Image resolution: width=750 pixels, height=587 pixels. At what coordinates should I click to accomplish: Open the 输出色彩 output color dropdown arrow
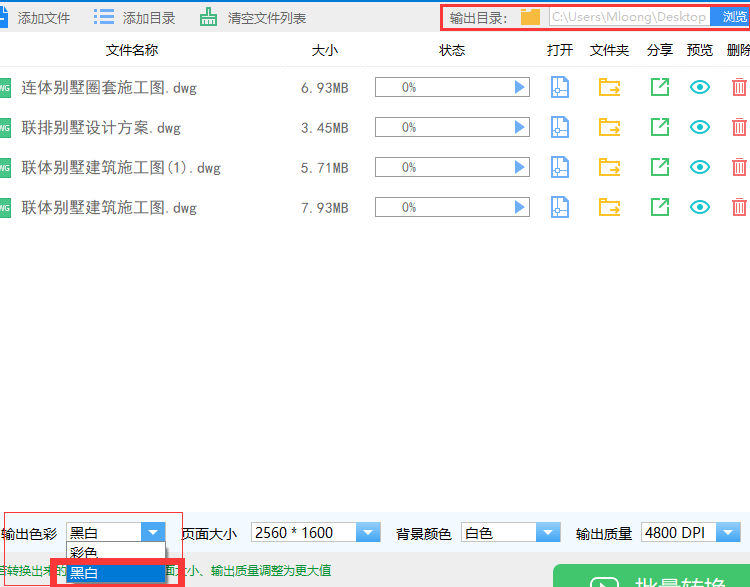click(153, 532)
